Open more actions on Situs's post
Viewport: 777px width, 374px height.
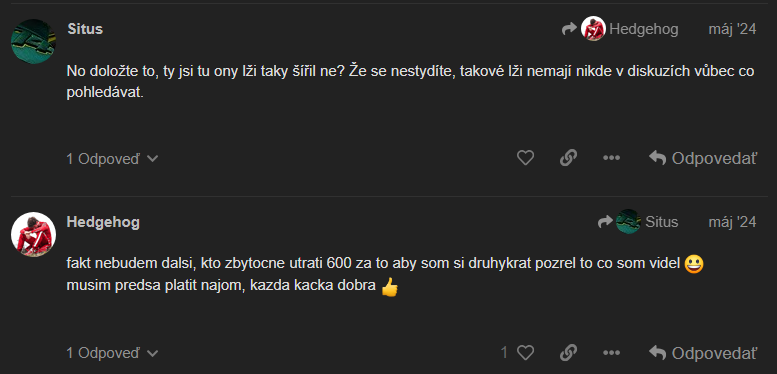pos(611,158)
